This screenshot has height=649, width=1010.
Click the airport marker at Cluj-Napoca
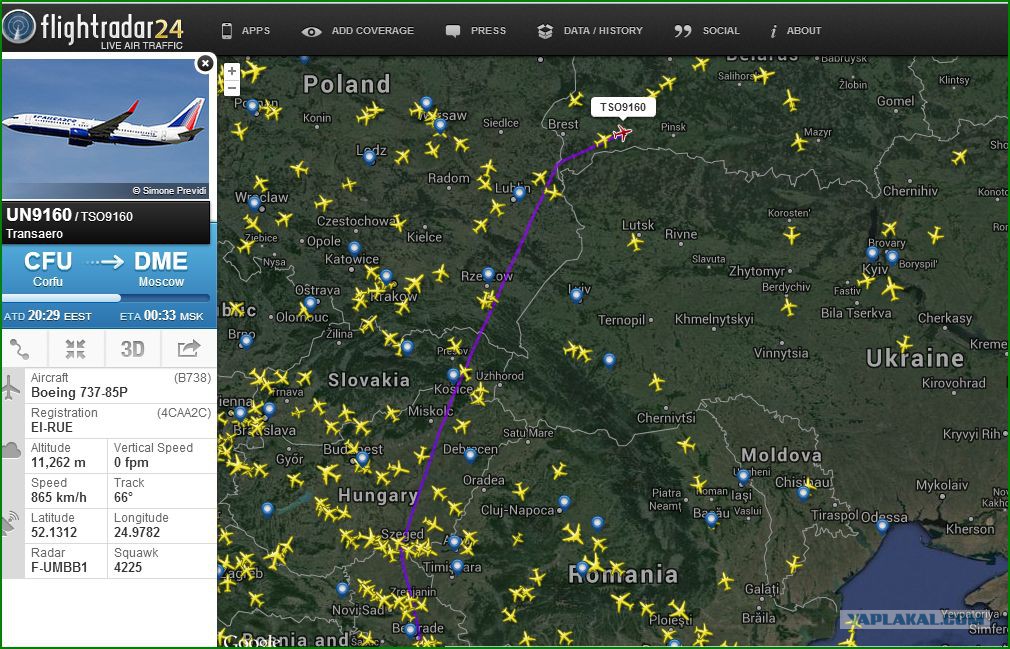(564, 502)
